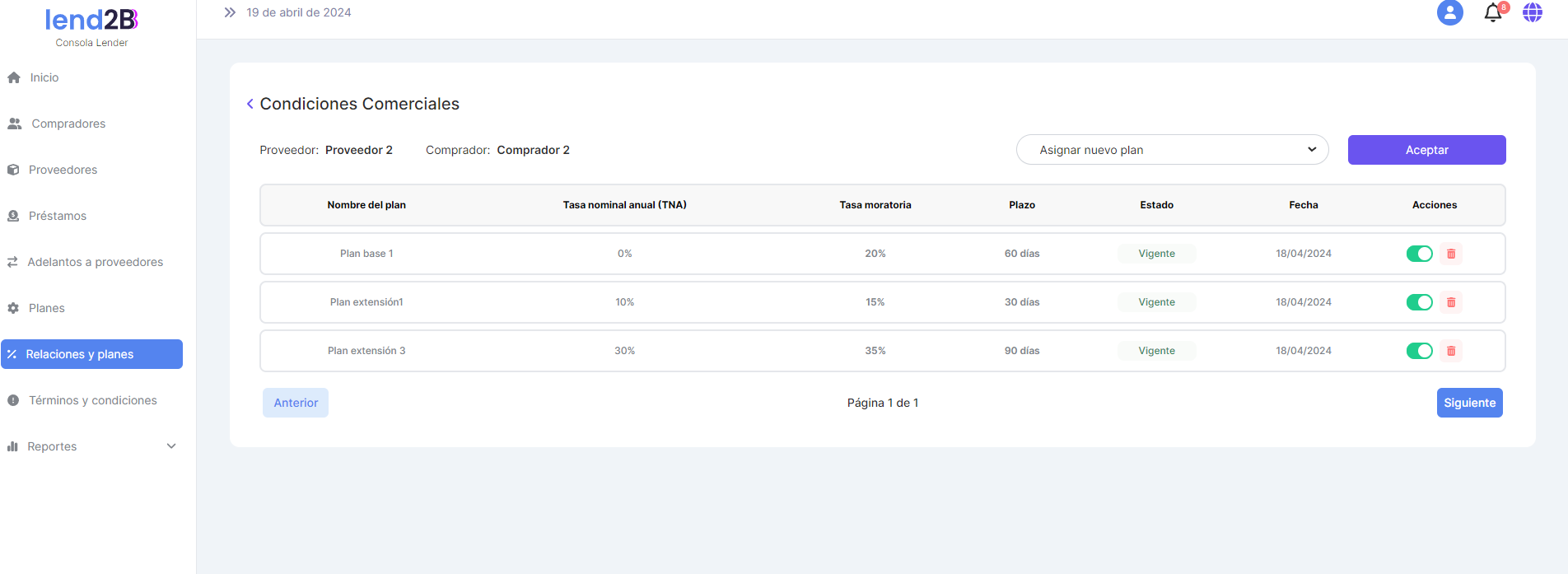Disable the Plan base 1 toggle
Viewport: 1568px width, 574px height.
click(1419, 254)
